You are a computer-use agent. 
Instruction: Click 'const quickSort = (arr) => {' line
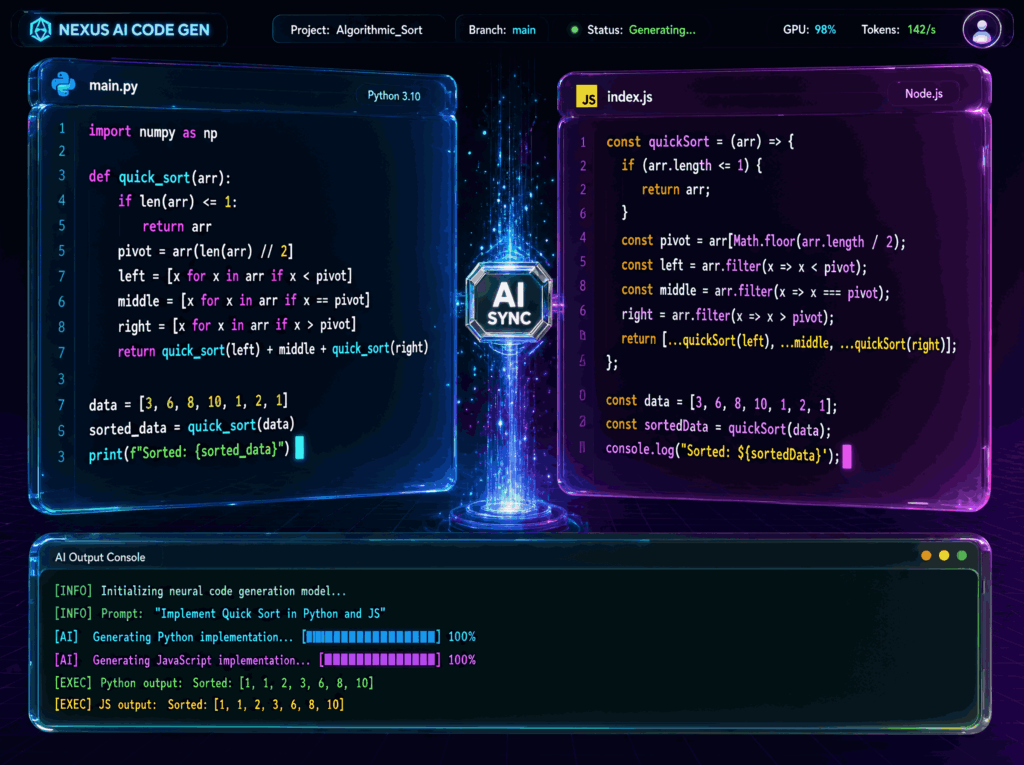point(700,142)
